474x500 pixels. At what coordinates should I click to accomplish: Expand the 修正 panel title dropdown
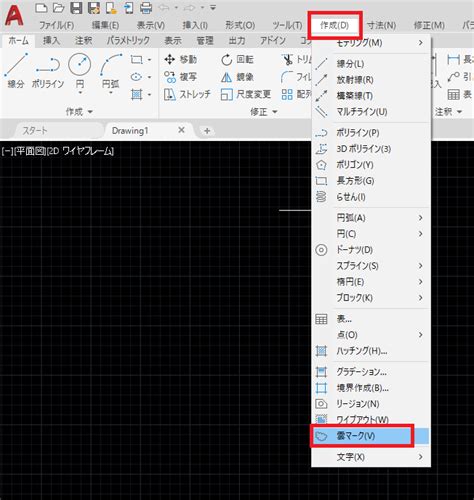tap(264, 112)
